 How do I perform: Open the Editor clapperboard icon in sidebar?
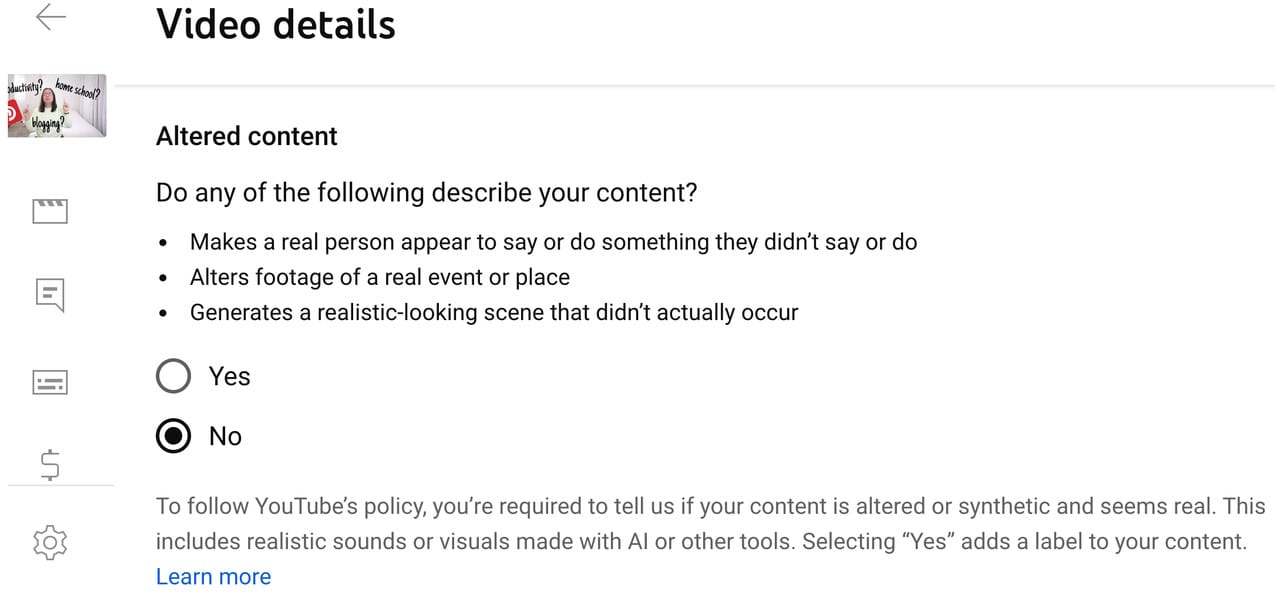coord(49,210)
